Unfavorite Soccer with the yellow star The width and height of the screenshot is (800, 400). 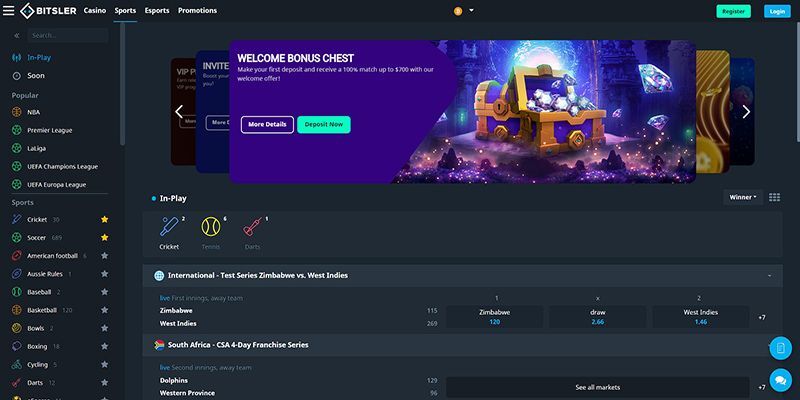[105, 237]
